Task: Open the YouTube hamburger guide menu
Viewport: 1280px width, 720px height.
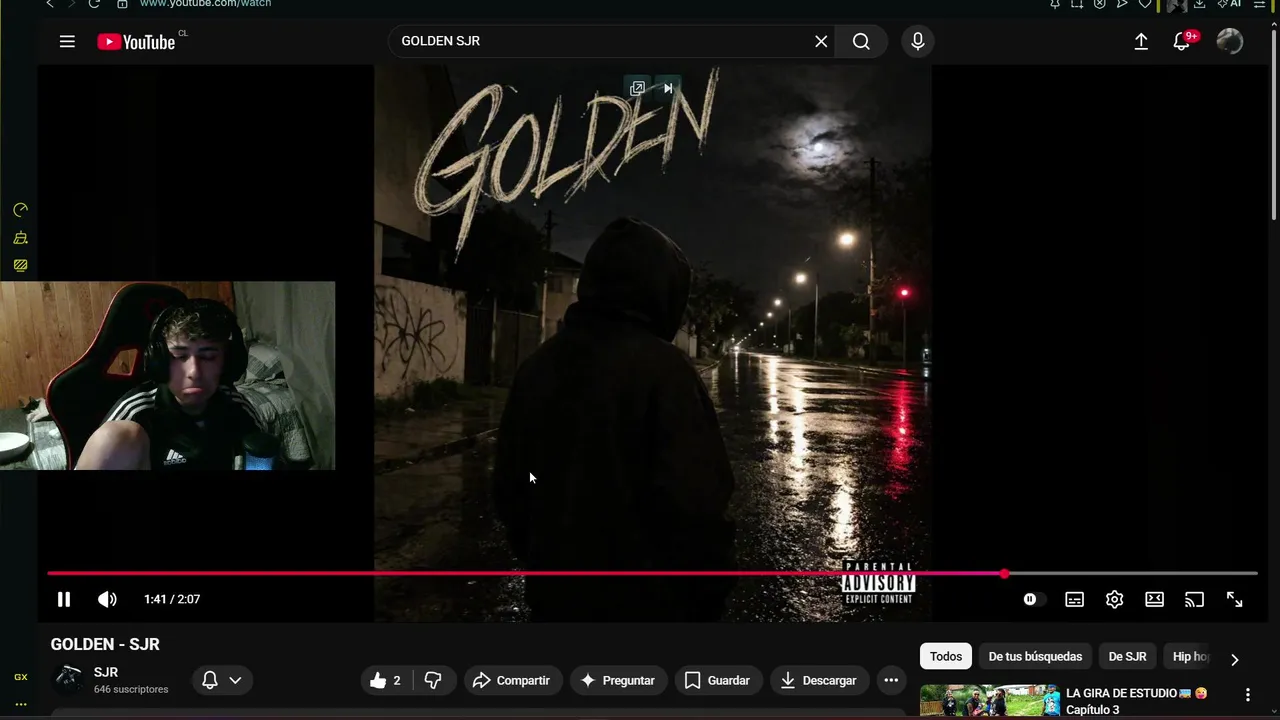Action: tap(67, 41)
